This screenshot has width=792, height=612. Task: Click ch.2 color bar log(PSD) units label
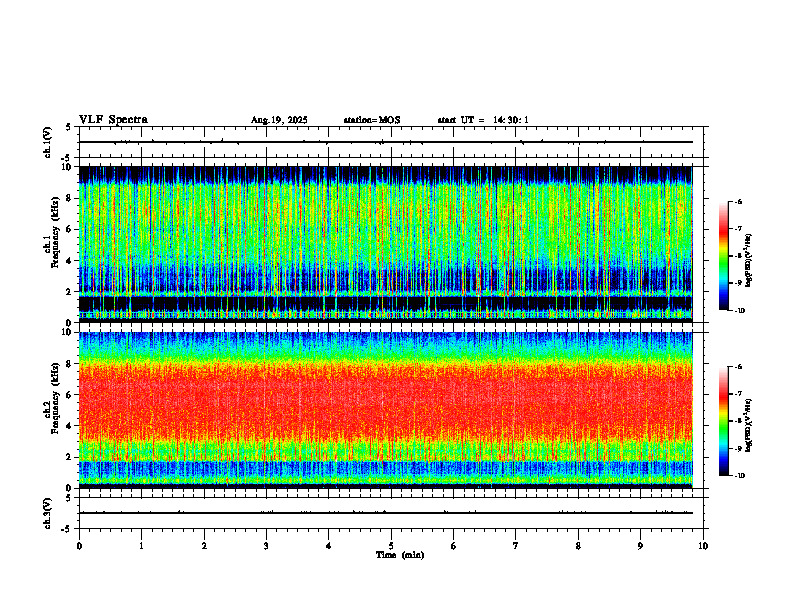pos(750,425)
